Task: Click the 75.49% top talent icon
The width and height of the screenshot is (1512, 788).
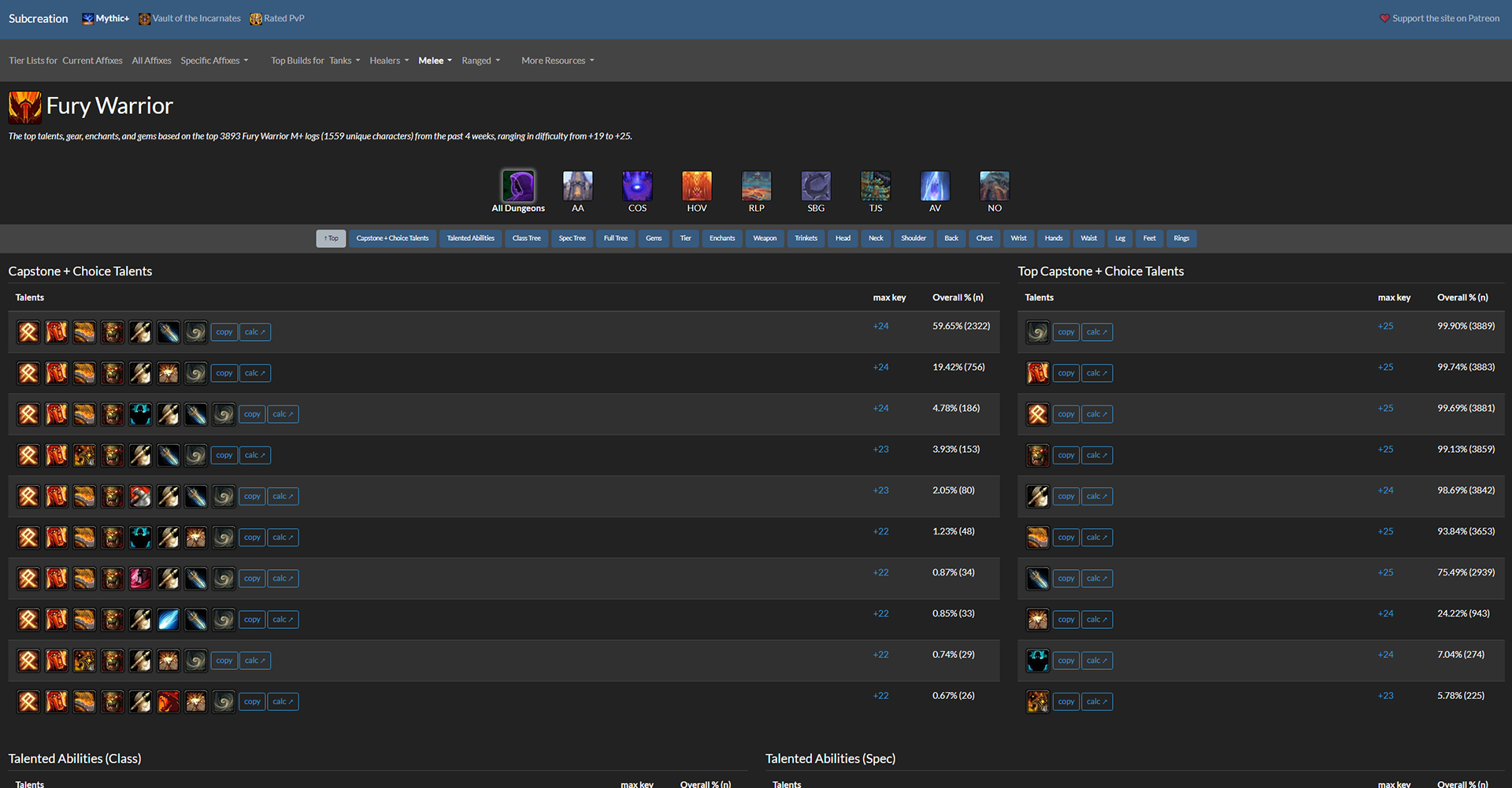Action: pyautogui.click(x=1038, y=579)
